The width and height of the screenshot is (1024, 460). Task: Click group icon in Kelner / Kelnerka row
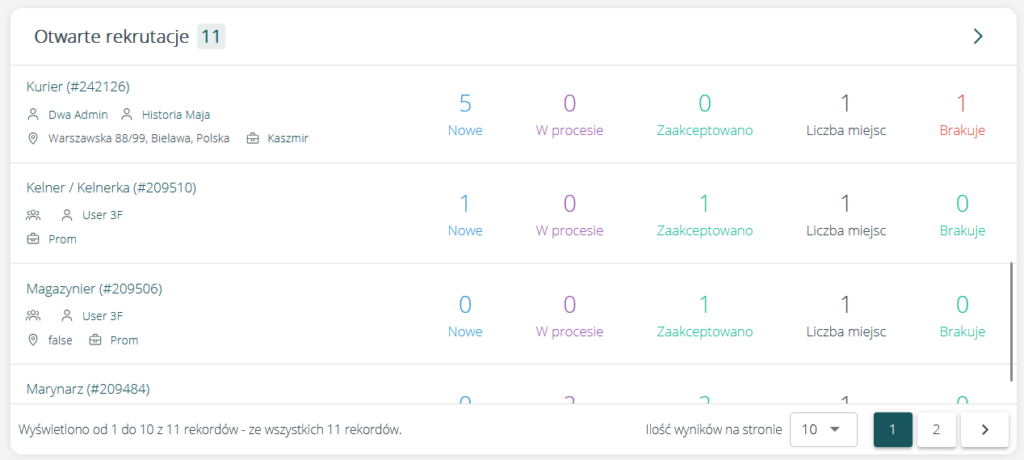click(x=33, y=215)
